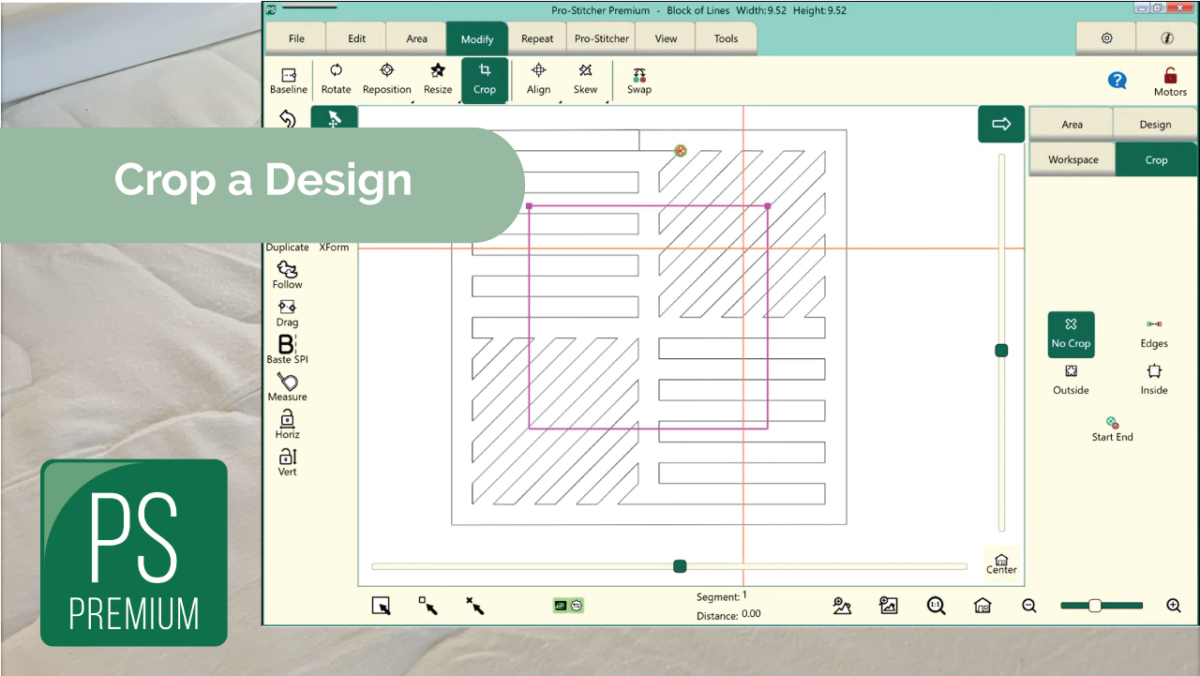Select the Reposition tool
Screen dimensions: 1200x676
386,80
